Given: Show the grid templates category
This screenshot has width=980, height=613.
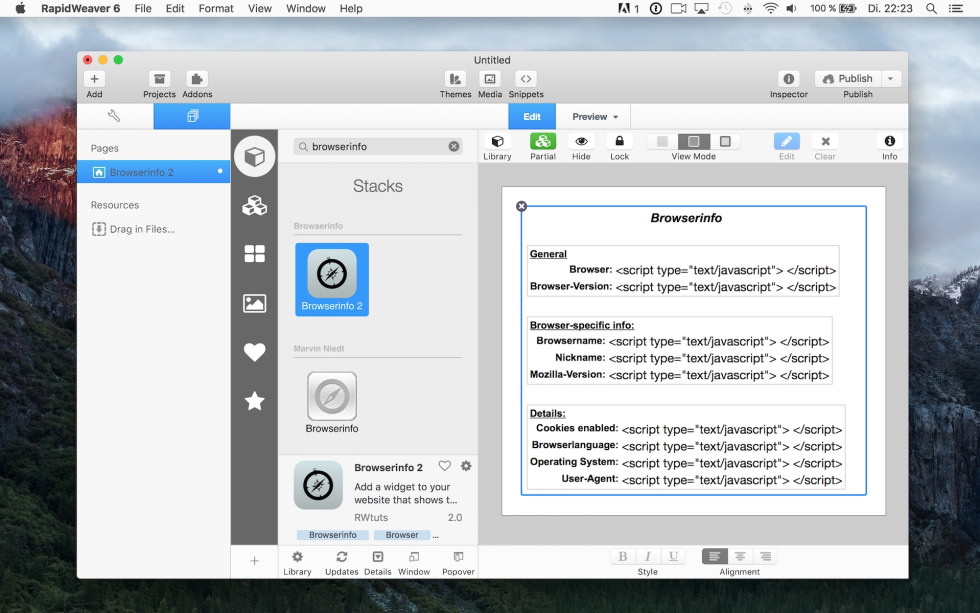Looking at the screenshot, I should [254, 254].
